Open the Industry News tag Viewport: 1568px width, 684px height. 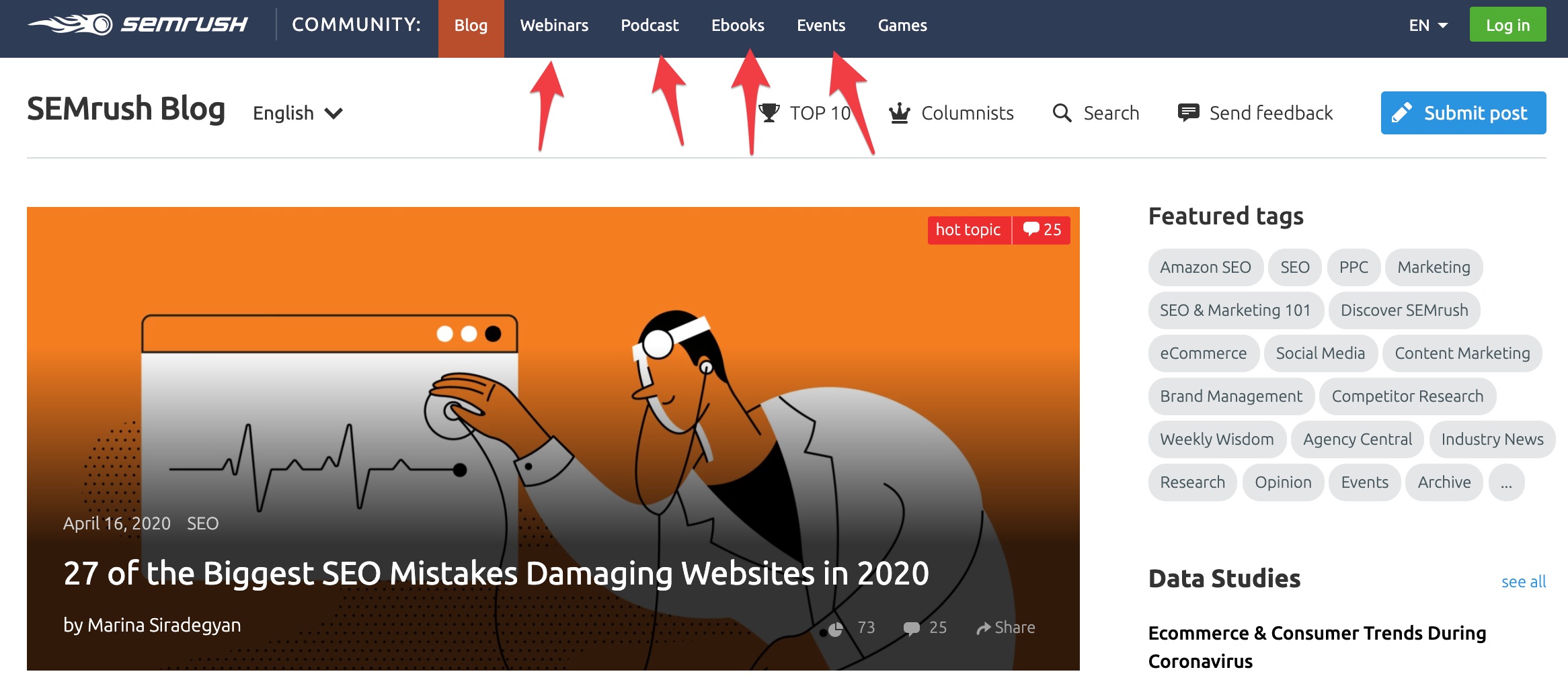(x=1492, y=439)
